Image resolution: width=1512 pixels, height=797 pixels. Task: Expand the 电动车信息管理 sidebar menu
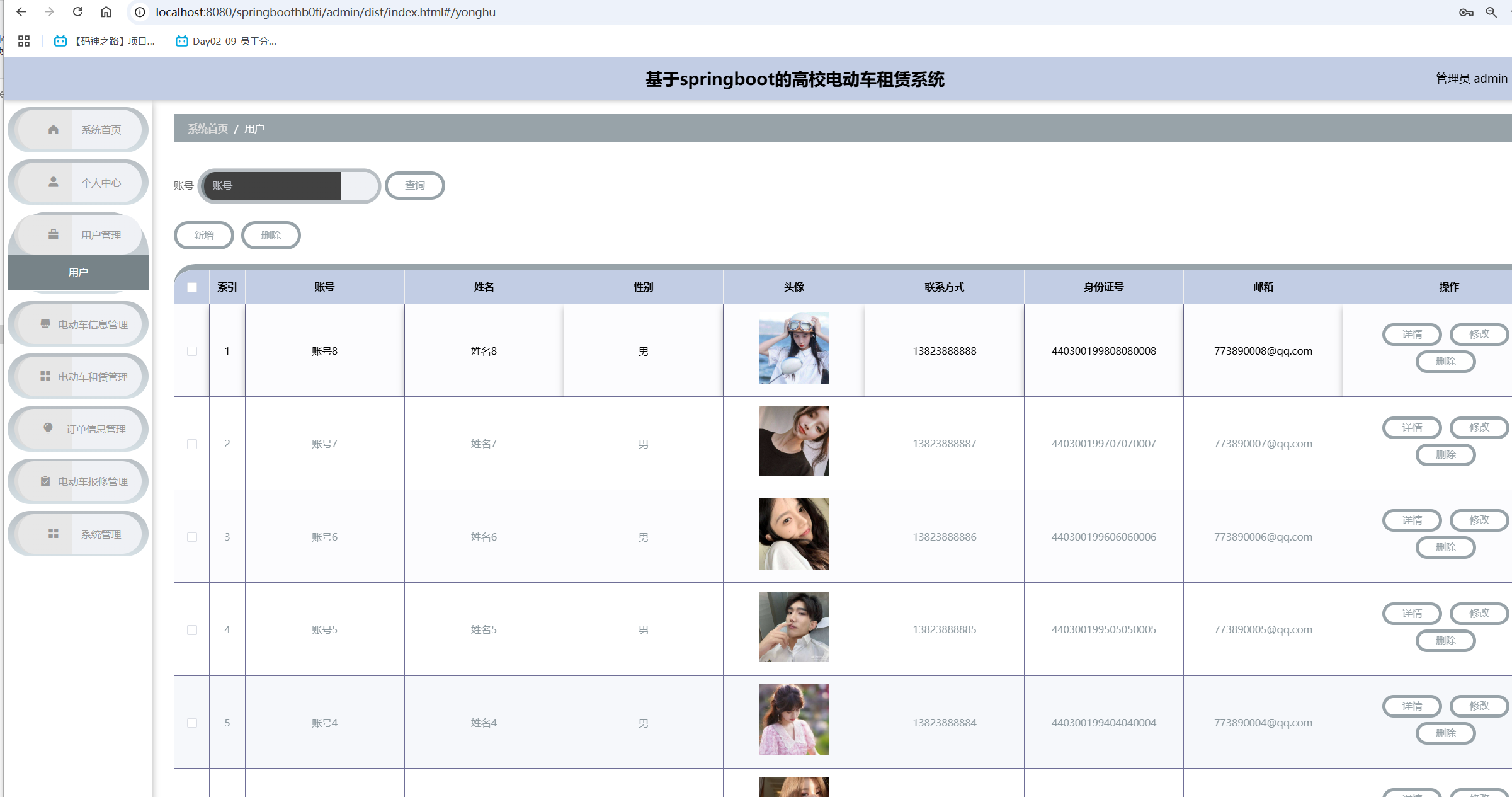[92, 324]
